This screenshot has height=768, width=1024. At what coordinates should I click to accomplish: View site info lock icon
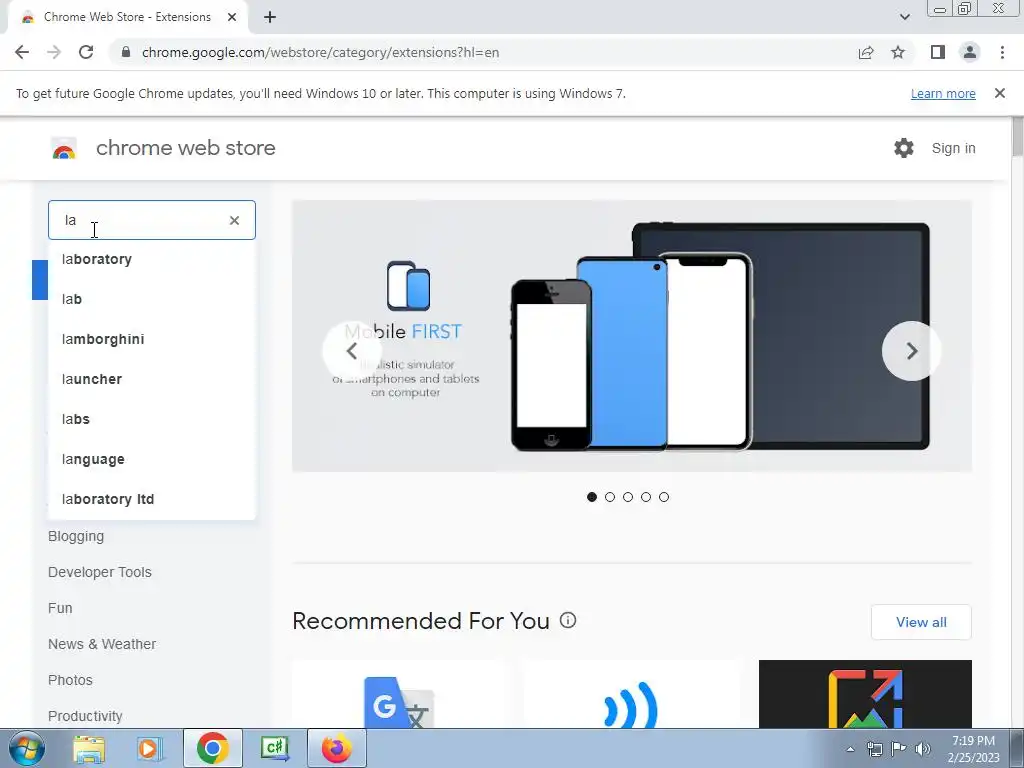click(x=126, y=52)
